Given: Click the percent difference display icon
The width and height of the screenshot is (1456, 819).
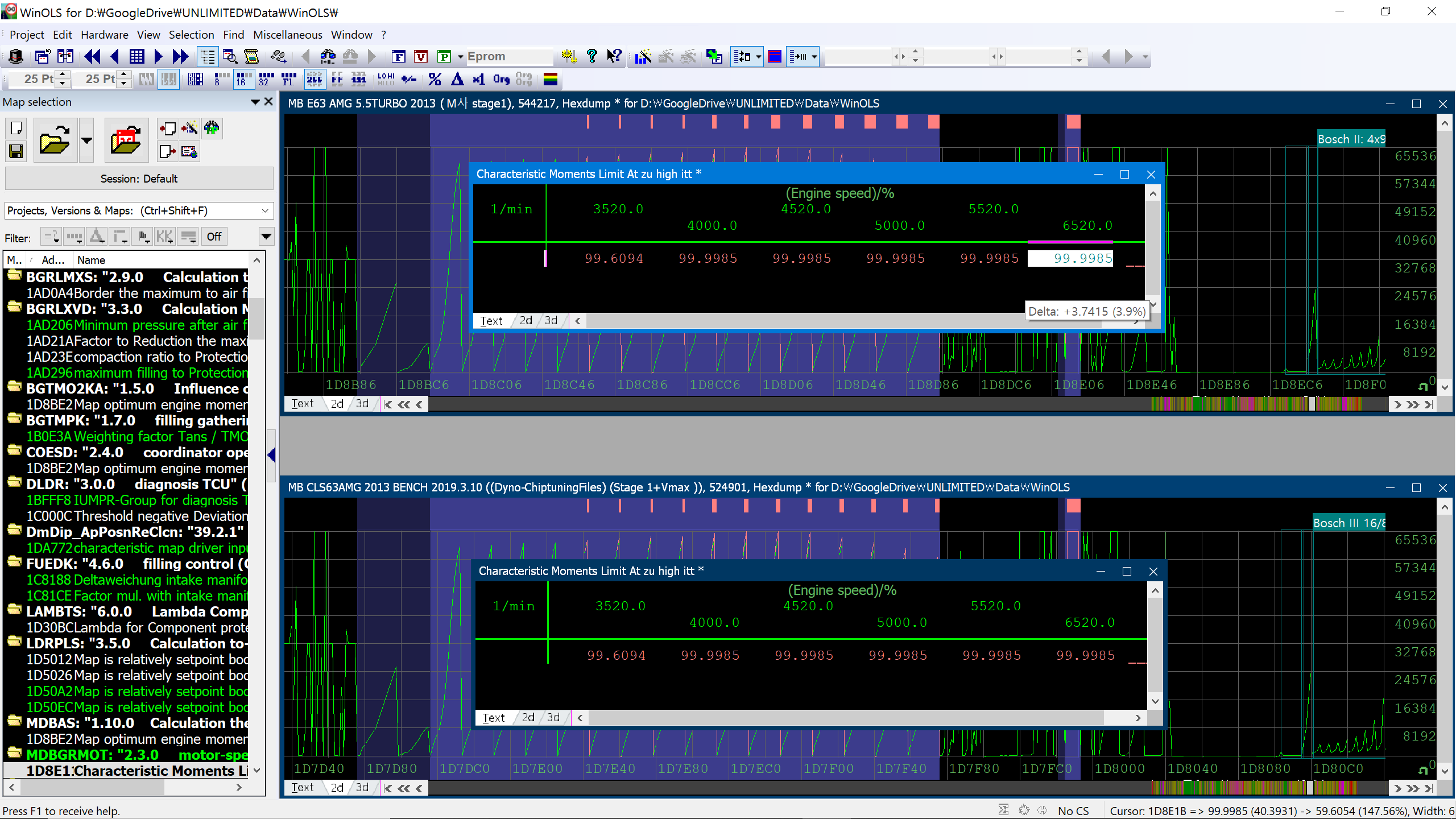Looking at the screenshot, I should (x=435, y=79).
